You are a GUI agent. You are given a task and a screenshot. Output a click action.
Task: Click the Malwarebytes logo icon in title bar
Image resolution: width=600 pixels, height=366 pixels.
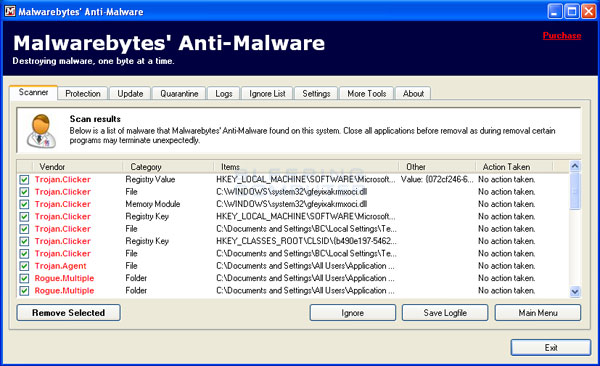[x=10, y=11]
